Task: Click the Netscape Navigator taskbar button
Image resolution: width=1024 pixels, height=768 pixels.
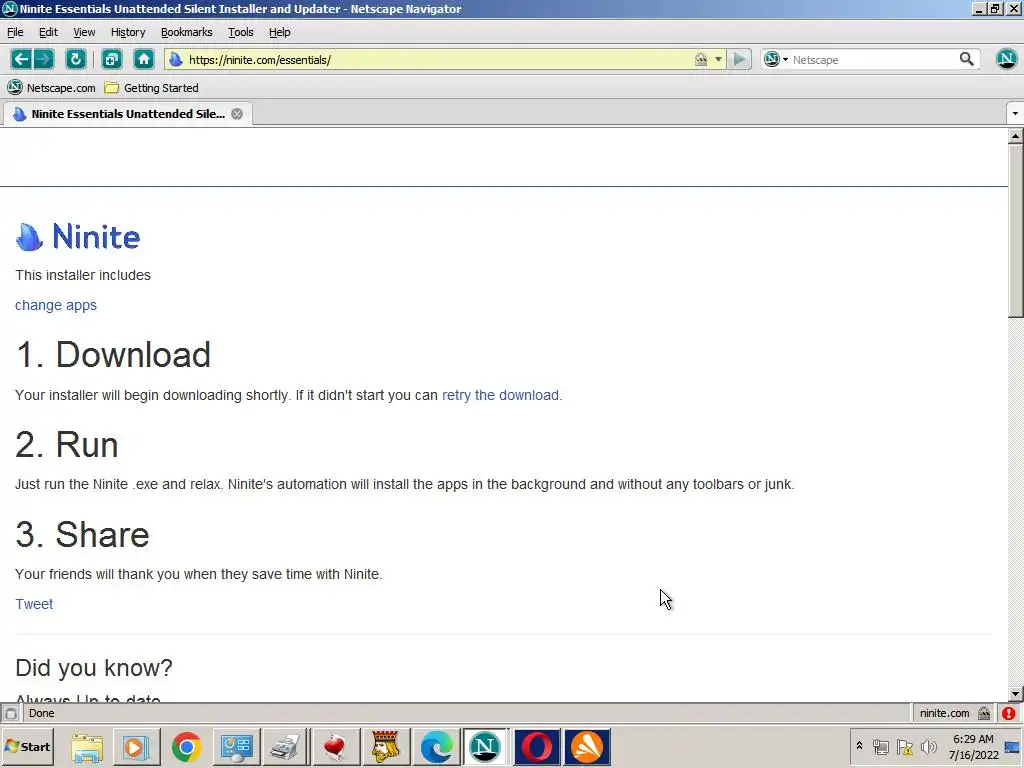Action: (x=485, y=746)
